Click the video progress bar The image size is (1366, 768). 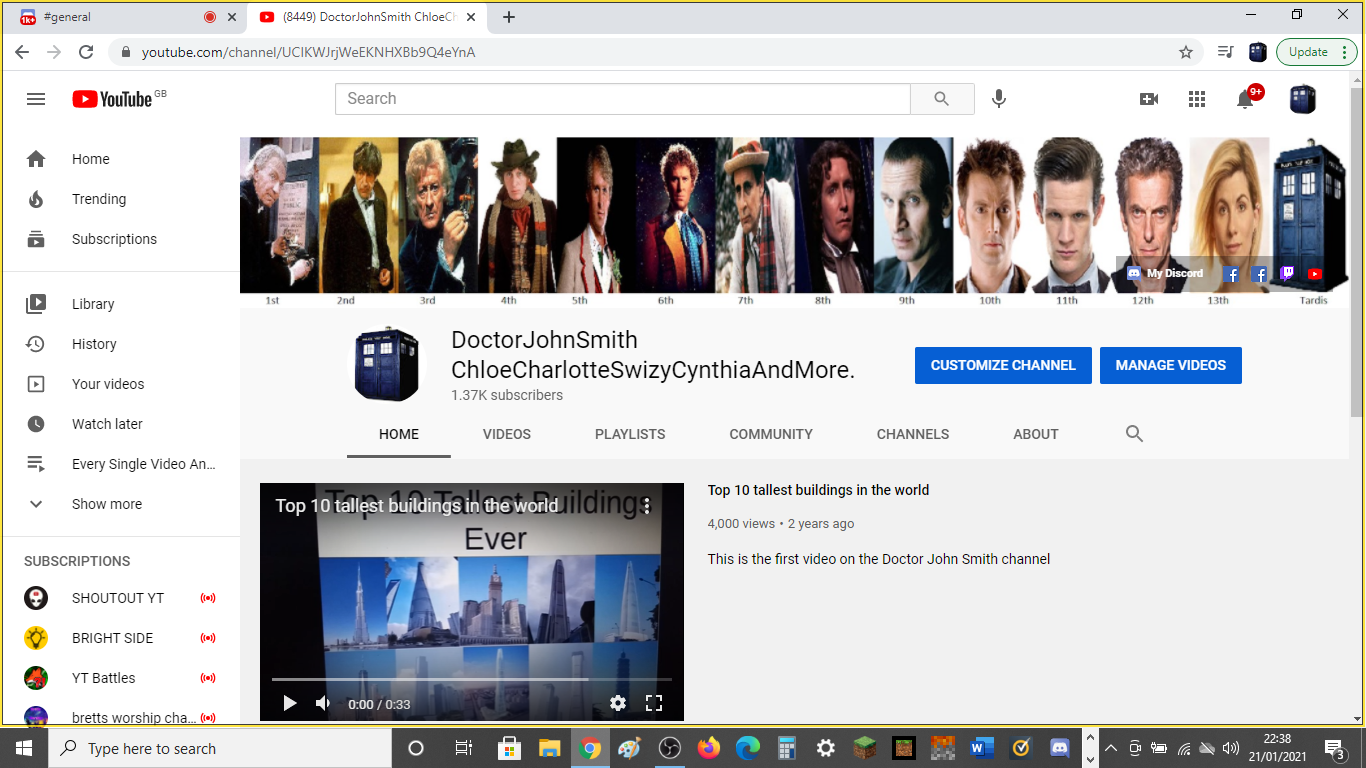[472, 680]
